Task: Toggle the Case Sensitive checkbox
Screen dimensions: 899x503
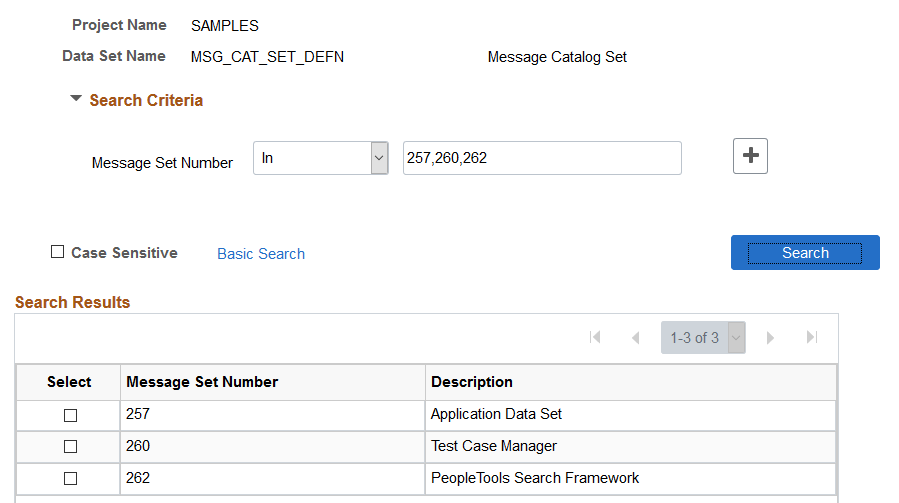Action: [x=57, y=252]
